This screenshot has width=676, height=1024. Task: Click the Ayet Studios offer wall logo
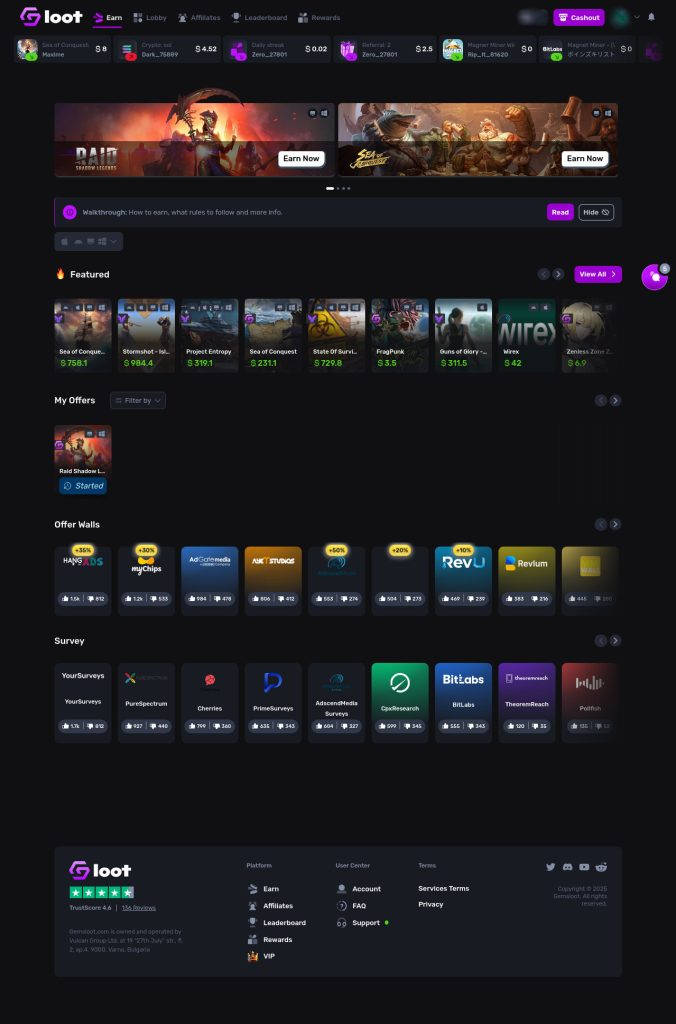point(273,561)
